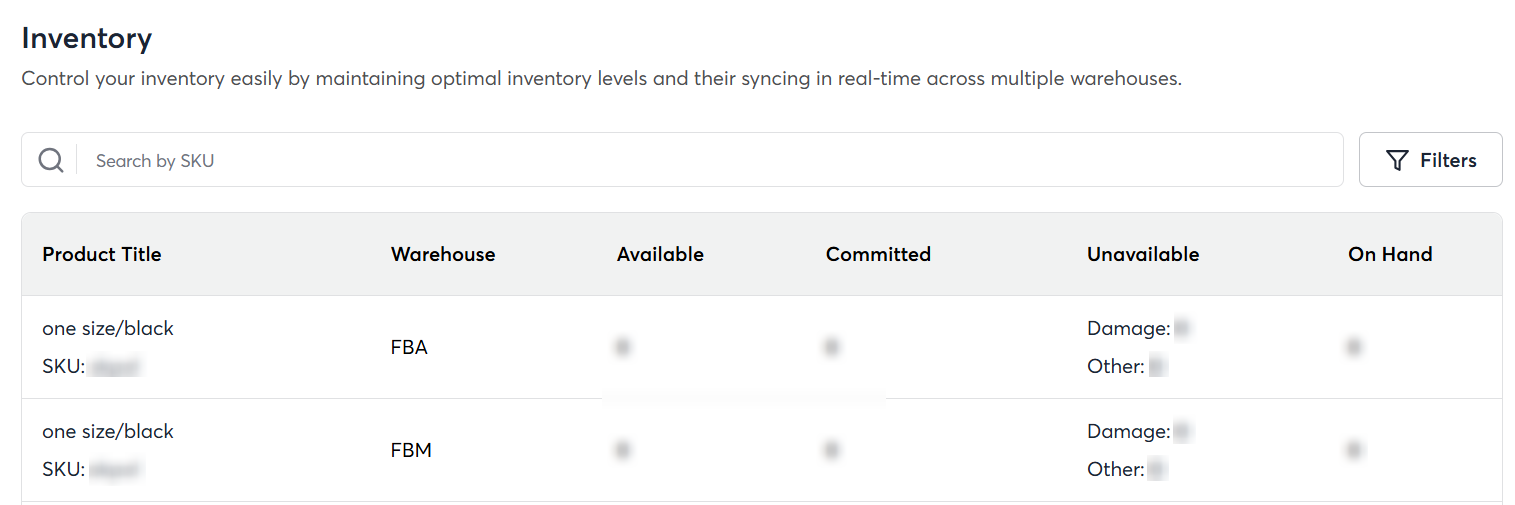
Task: Click the Unavailable column header
Action: tap(1143, 254)
